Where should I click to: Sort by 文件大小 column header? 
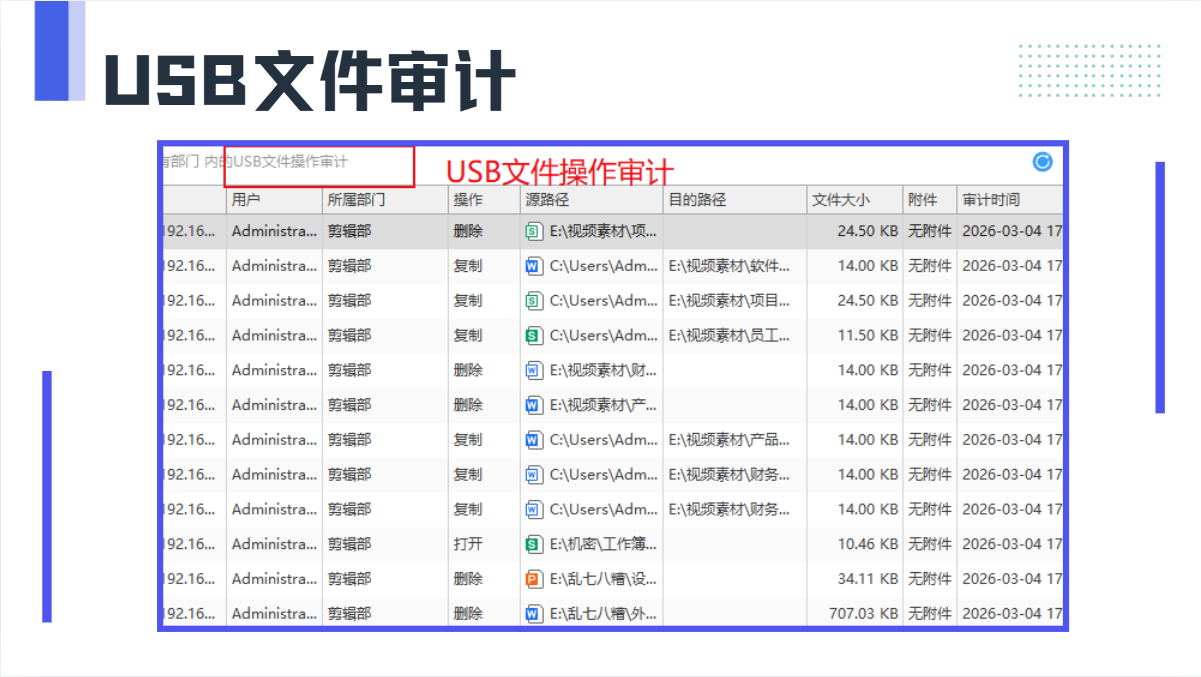(x=841, y=200)
